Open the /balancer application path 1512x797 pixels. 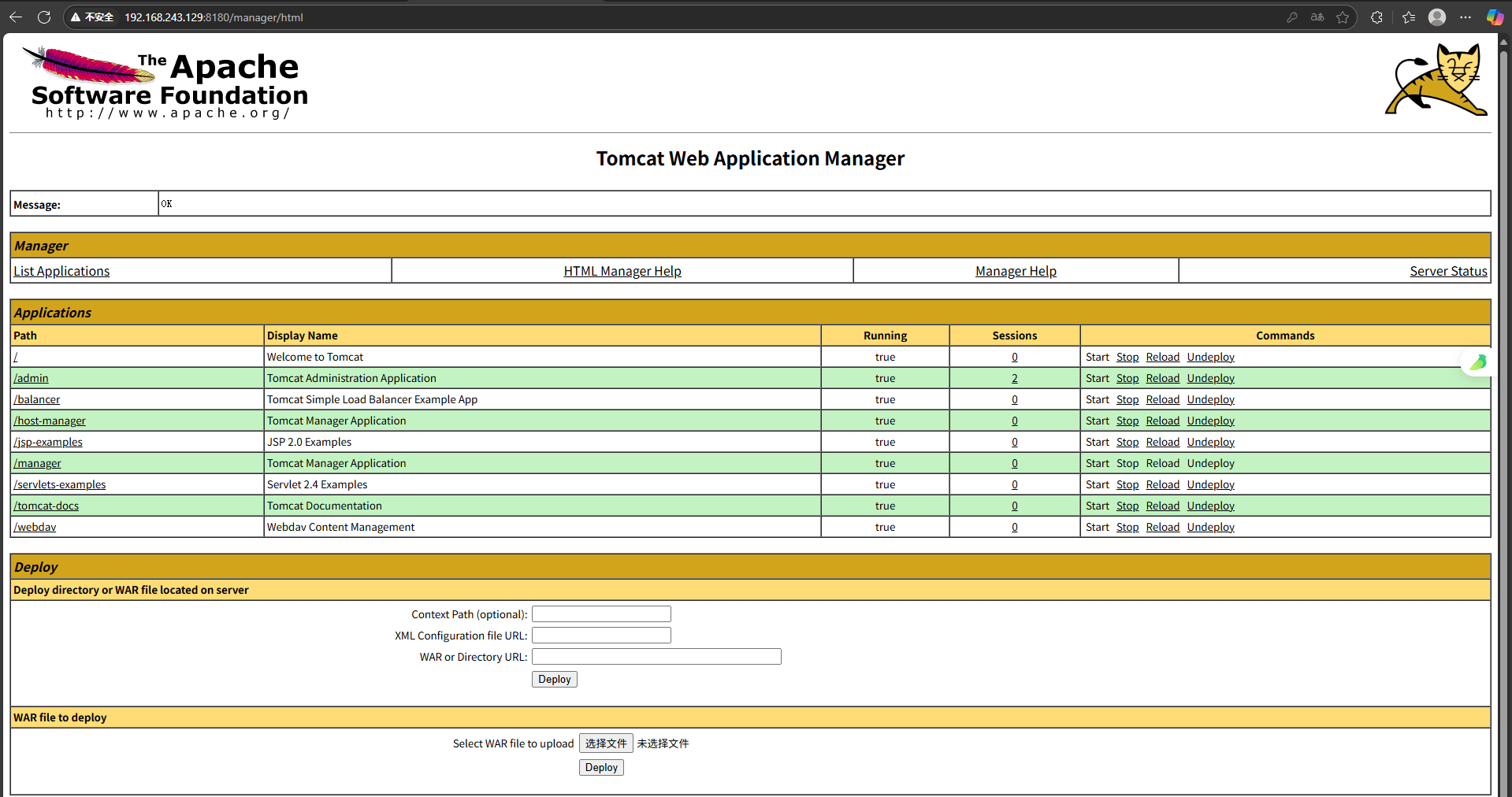[x=36, y=399]
